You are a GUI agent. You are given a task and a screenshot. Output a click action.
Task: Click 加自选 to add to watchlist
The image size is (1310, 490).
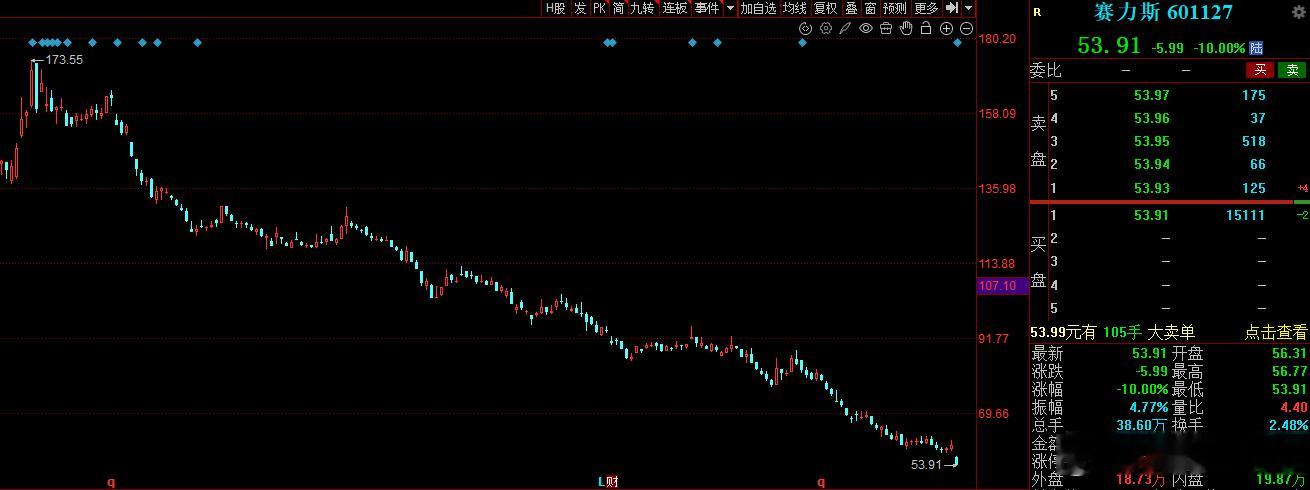click(x=758, y=8)
